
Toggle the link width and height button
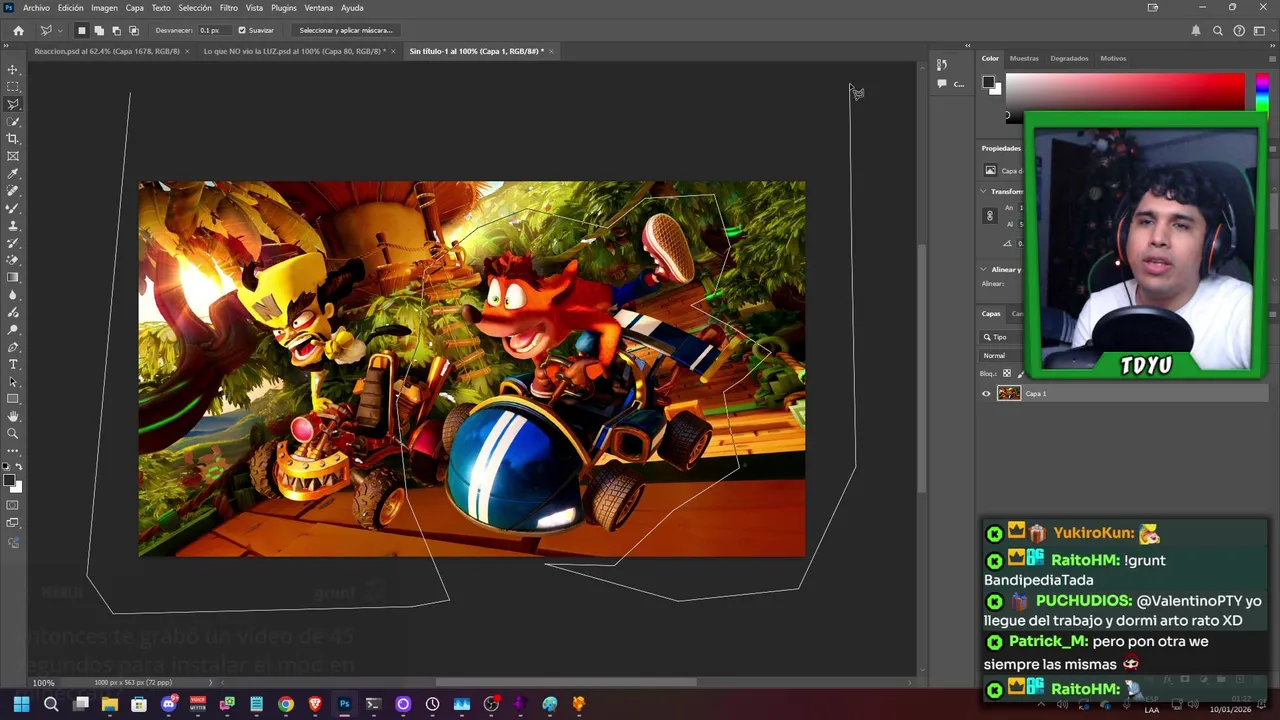pyautogui.click(x=990, y=215)
